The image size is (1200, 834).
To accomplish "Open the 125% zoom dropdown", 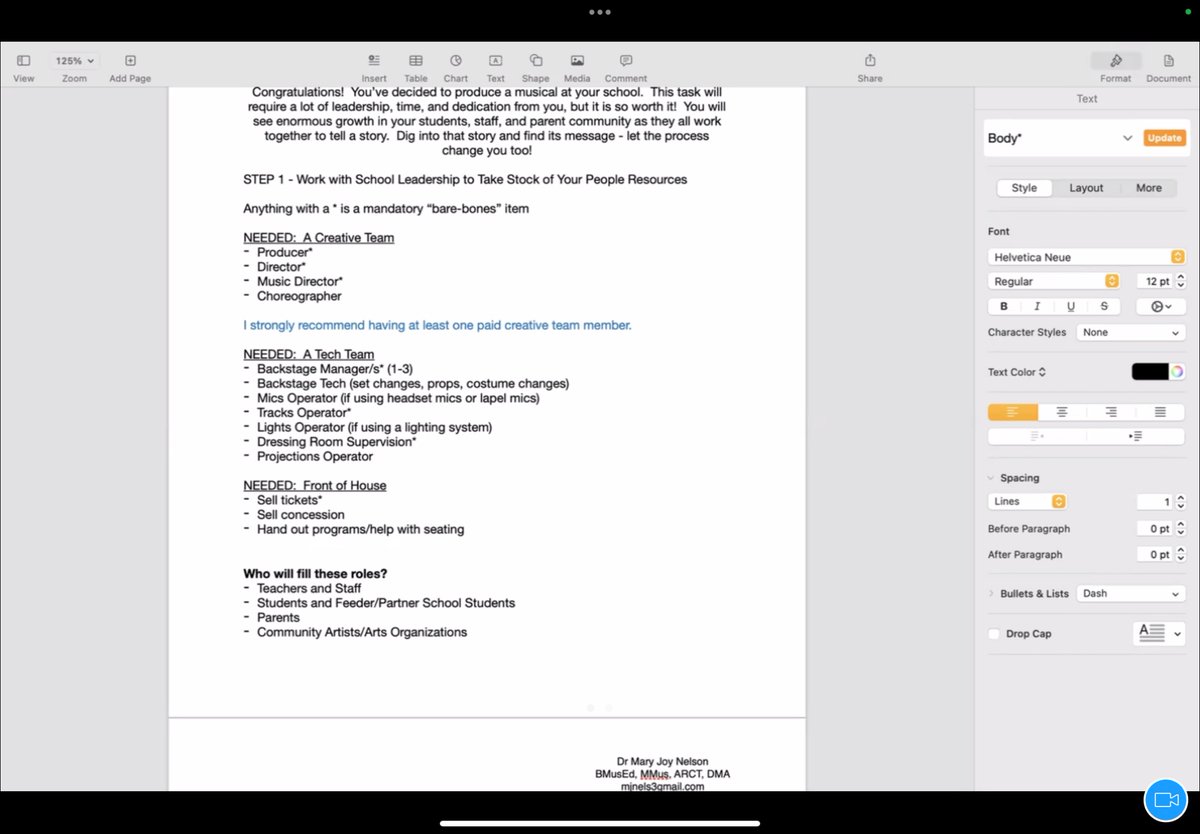I will (x=74, y=61).
